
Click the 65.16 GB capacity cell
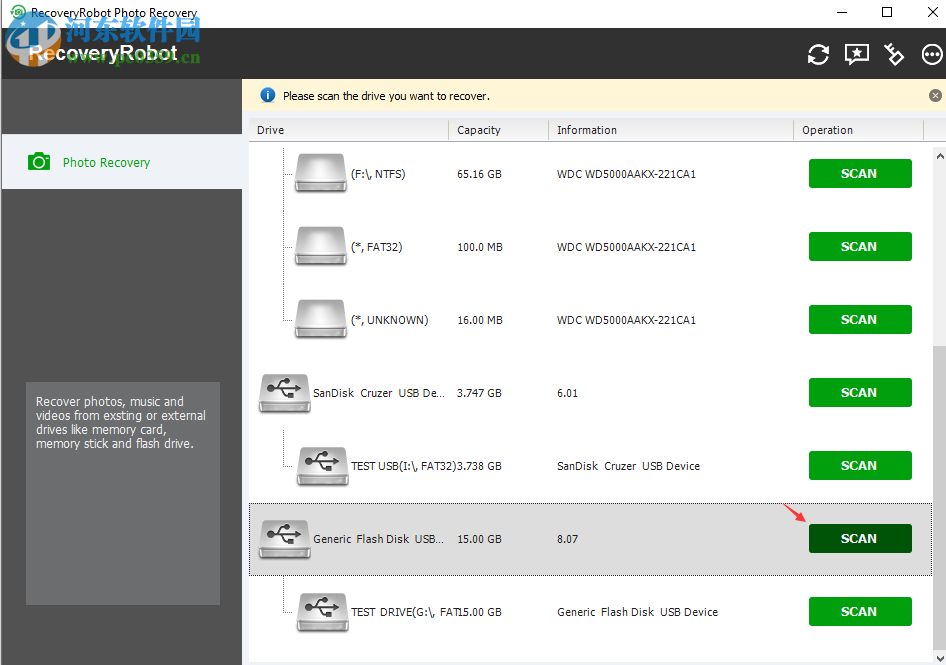click(x=479, y=174)
